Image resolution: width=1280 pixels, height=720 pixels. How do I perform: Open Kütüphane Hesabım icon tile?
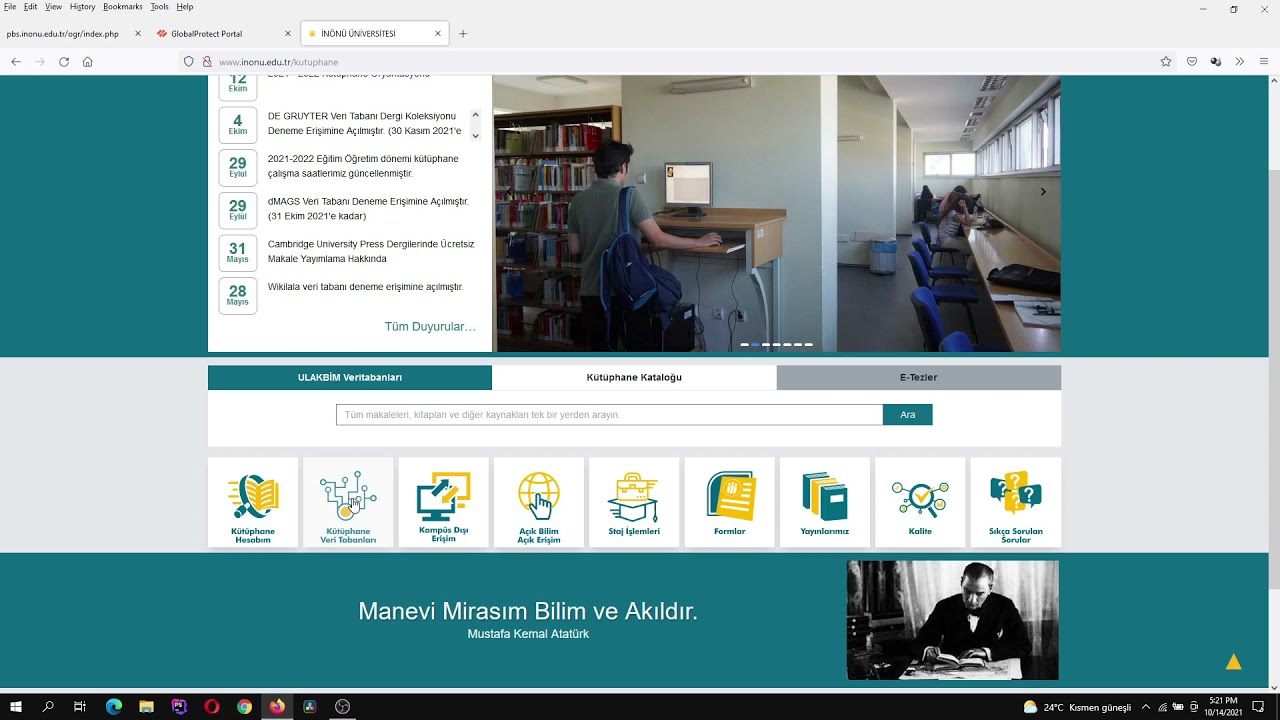tap(253, 503)
